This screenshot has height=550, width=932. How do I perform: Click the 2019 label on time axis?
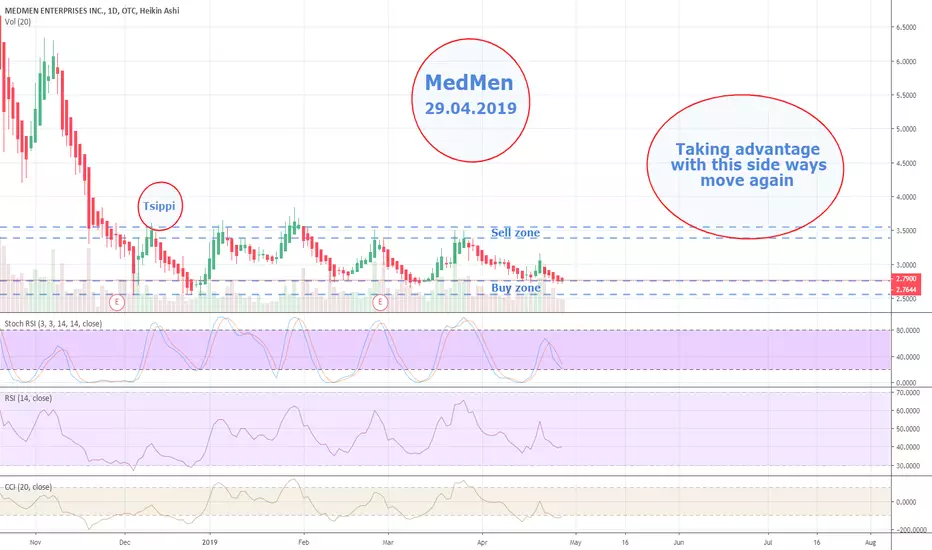(x=210, y=542)
